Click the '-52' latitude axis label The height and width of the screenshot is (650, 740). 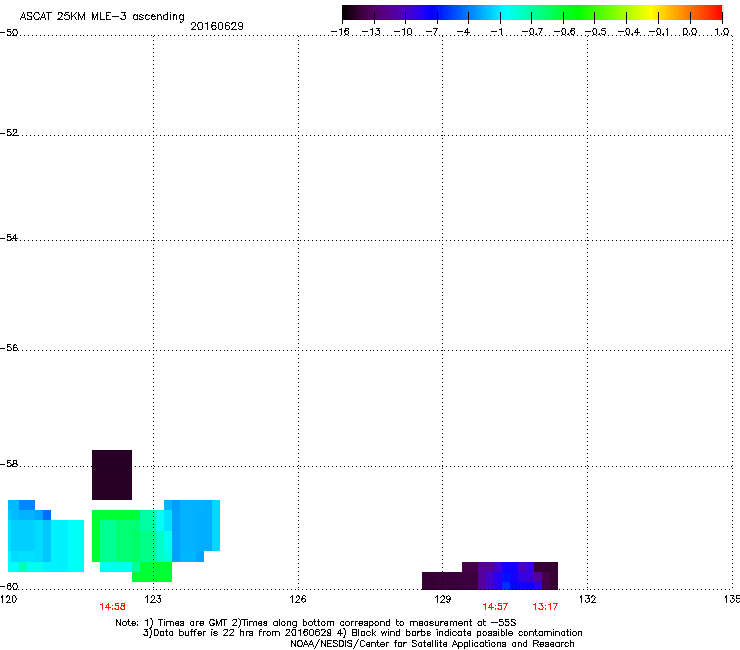(x=9, y=133)
